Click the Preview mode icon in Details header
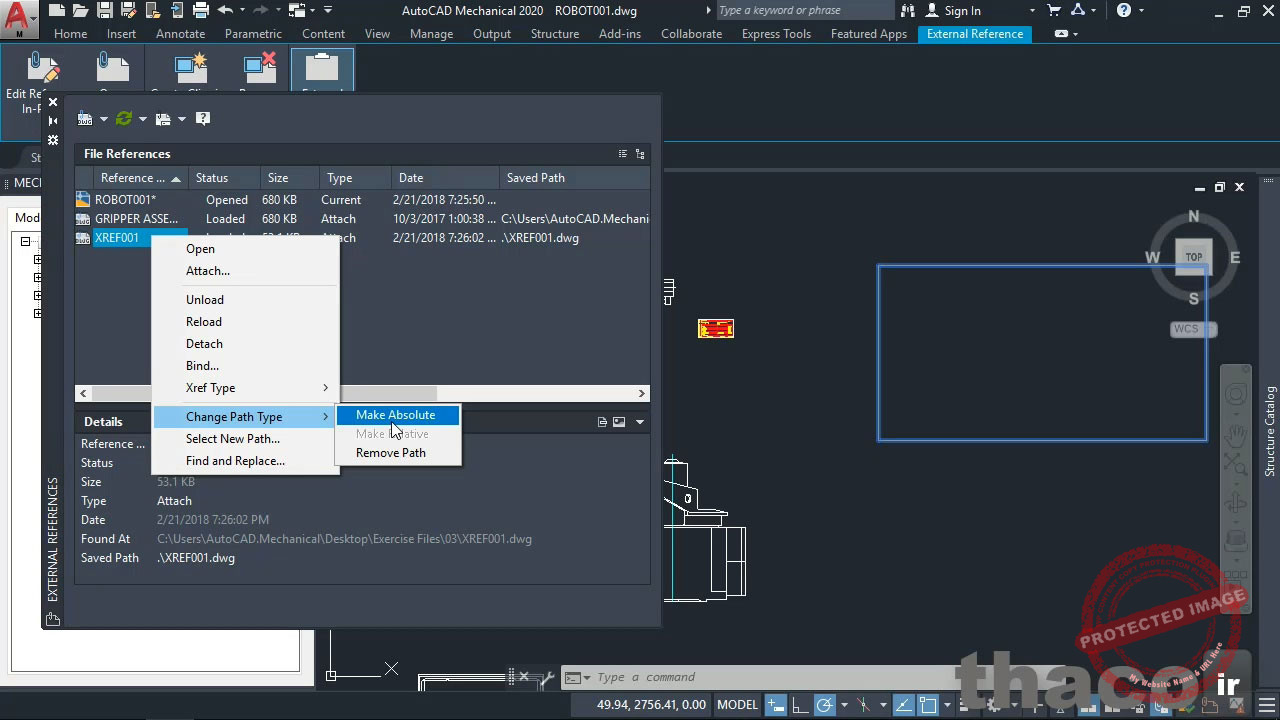Screen dimensions: 1280x720 pyautogui.click(x=619, y=422)
